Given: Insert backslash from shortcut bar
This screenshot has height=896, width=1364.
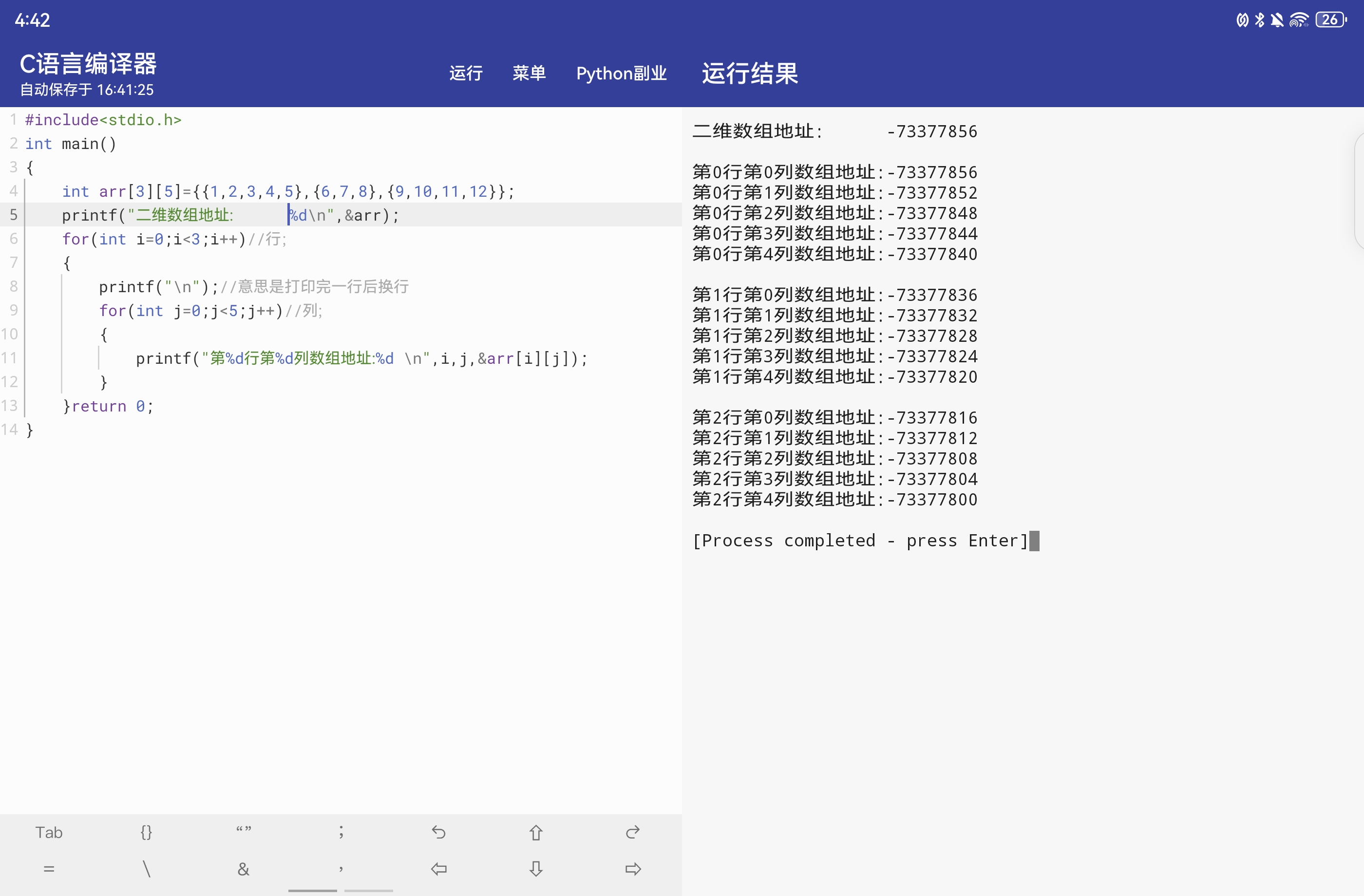Looking at the screenshot, I should (146, 869).
